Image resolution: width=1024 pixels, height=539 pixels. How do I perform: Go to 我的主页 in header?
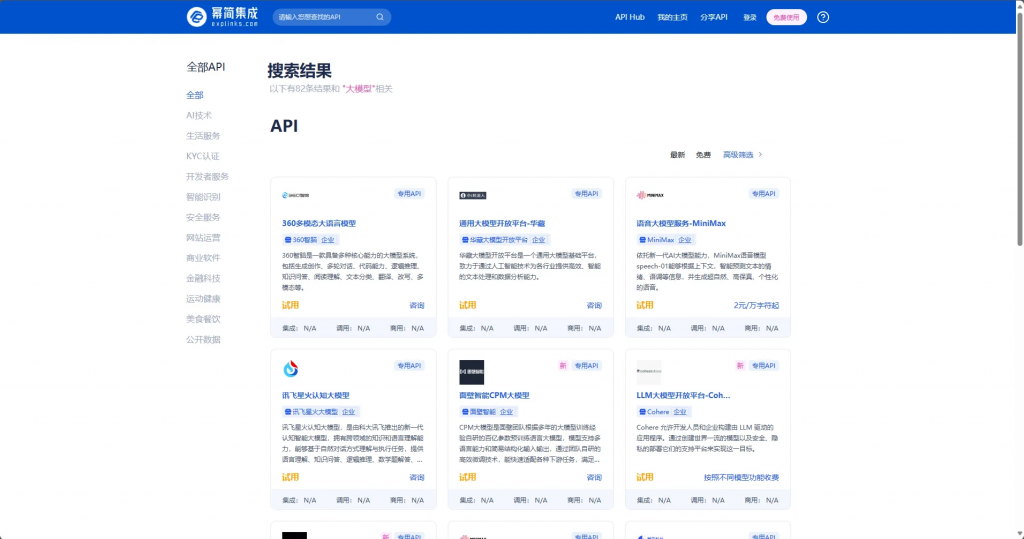coord(672,17)
